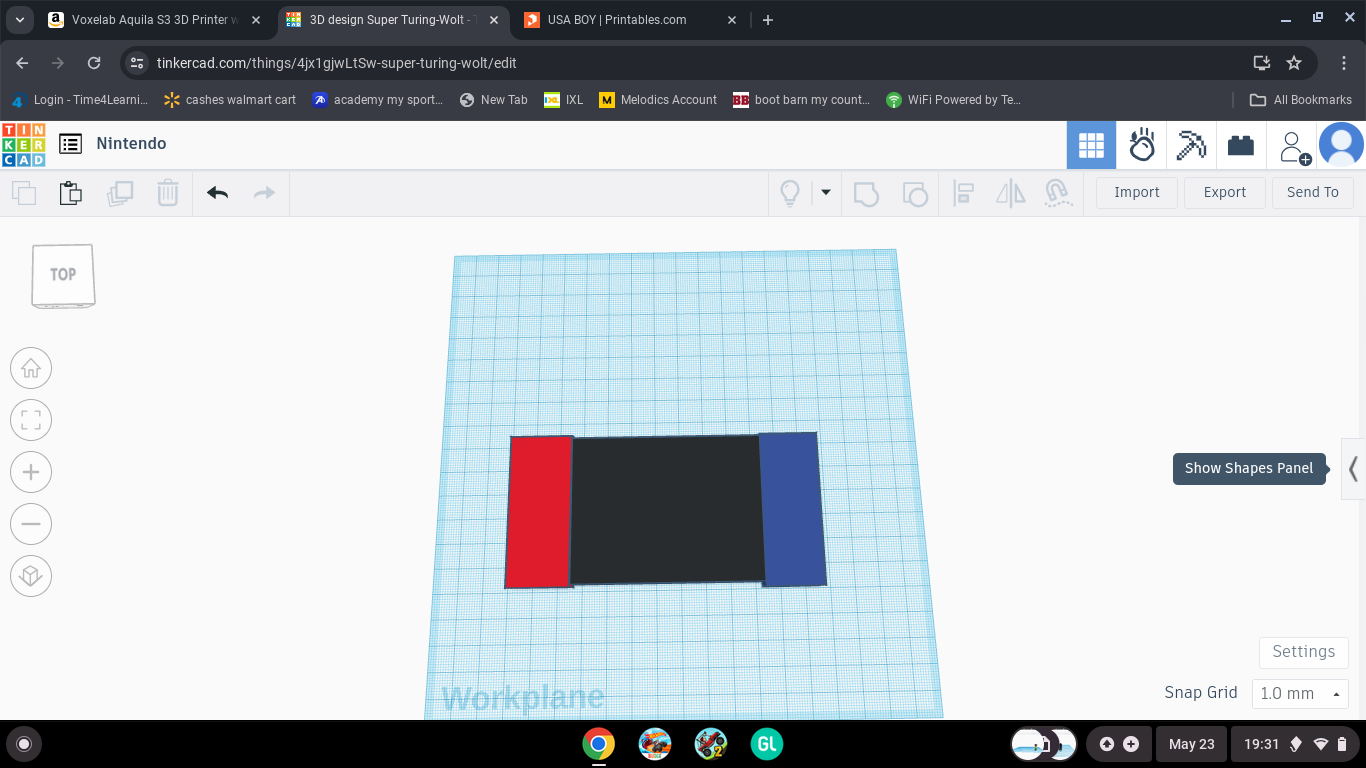Click the Copy icon in toolbar
The image size is (1366, 768).
click(x=24, y=193)
